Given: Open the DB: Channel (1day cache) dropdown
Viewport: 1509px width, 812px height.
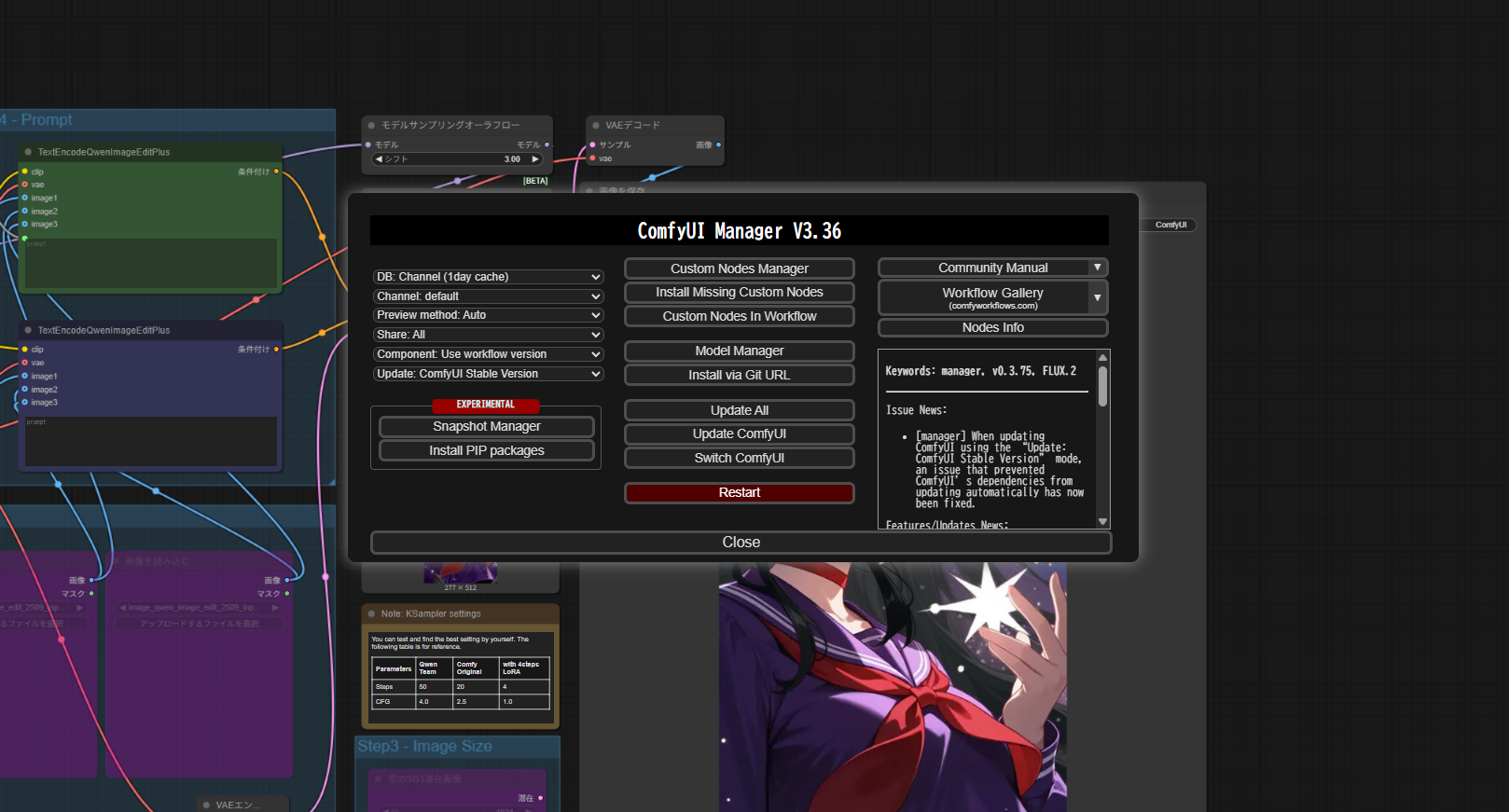Looking at the screenshot, I should pos(488,277).
